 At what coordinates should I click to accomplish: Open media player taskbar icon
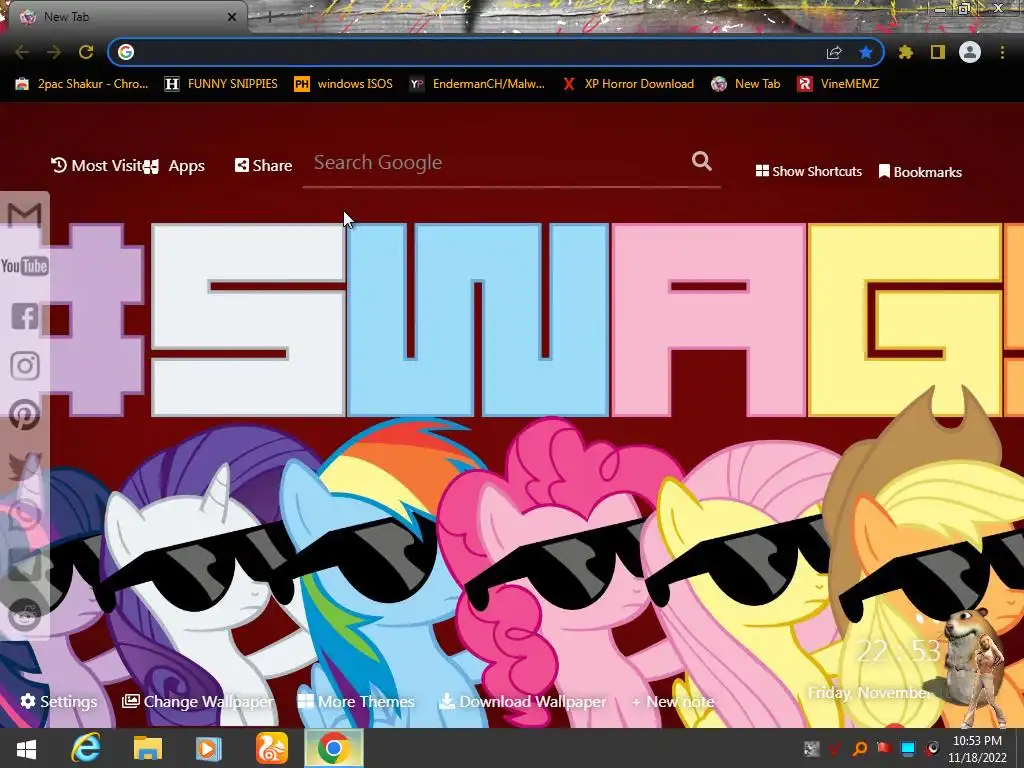(x=208, y=748)
